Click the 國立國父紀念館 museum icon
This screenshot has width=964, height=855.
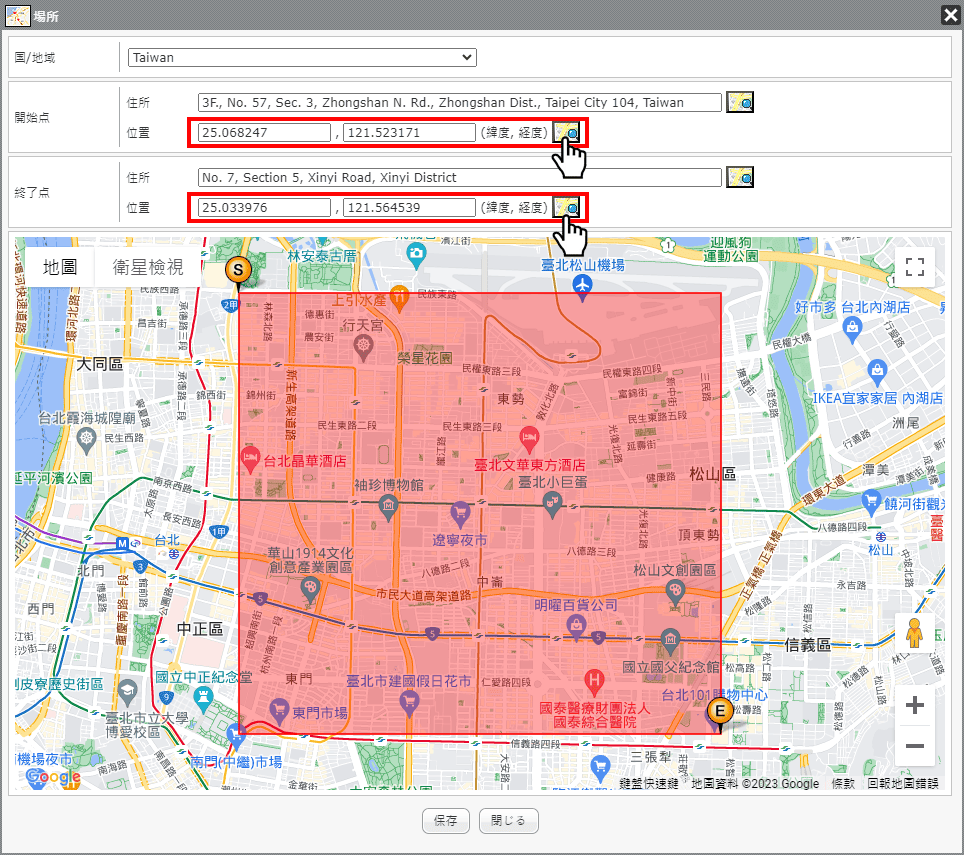670,640
